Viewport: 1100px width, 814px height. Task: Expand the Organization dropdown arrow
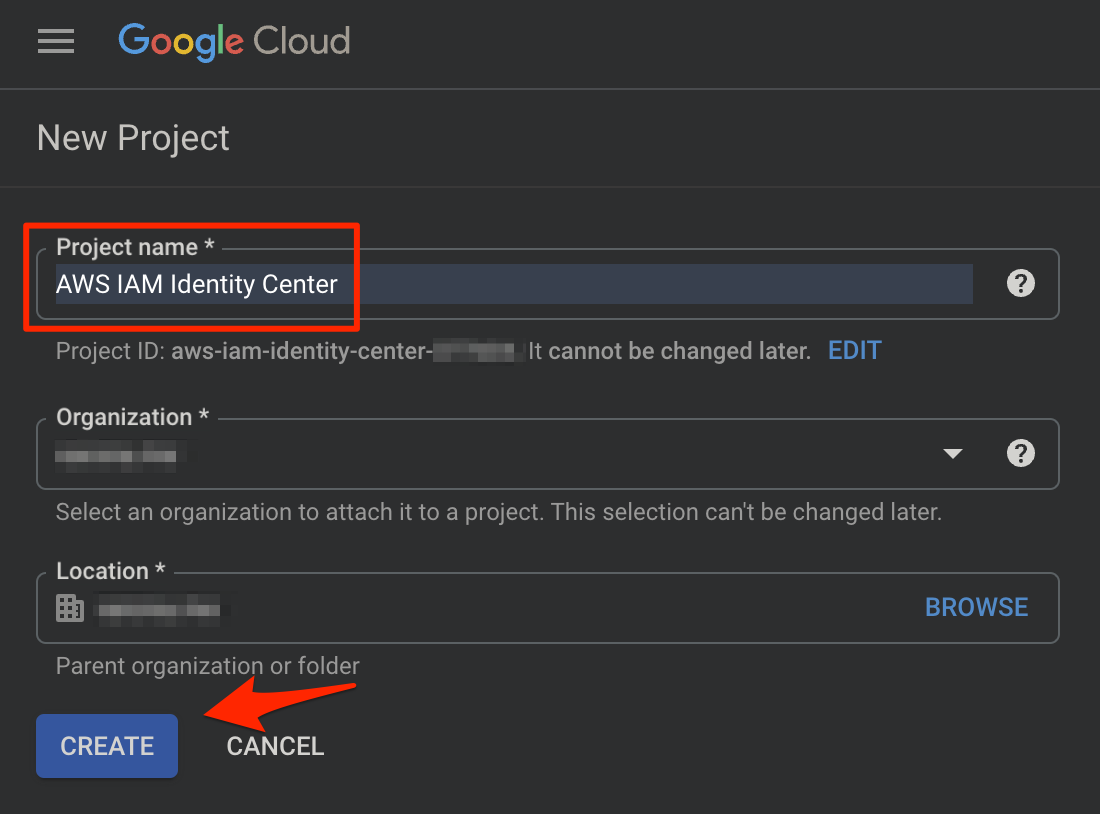[x=953, y=453]
